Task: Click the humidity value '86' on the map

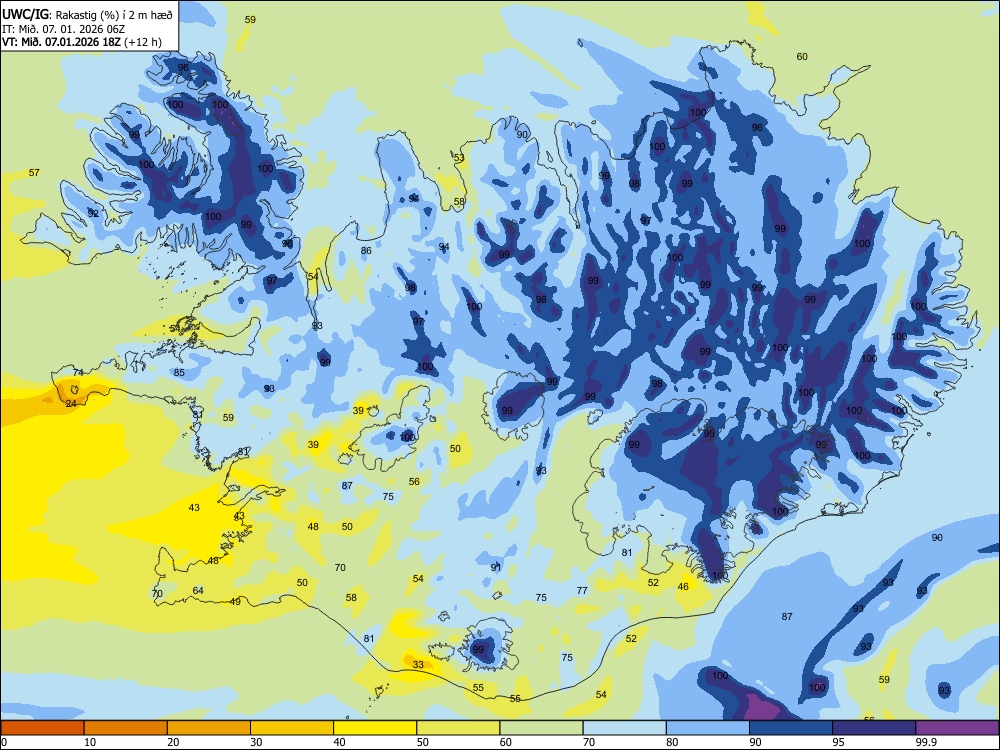Action: click(366, 251)
